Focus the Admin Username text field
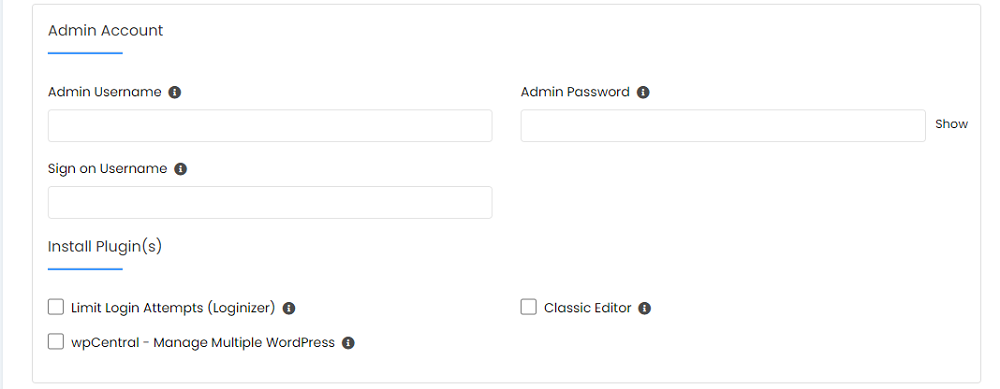1000x389 pixels. coord(270,126)
